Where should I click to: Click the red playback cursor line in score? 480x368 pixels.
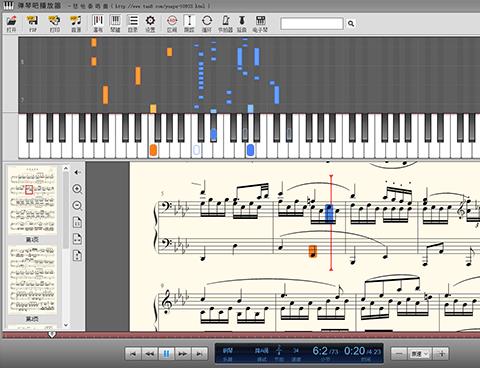coord(331,222)
